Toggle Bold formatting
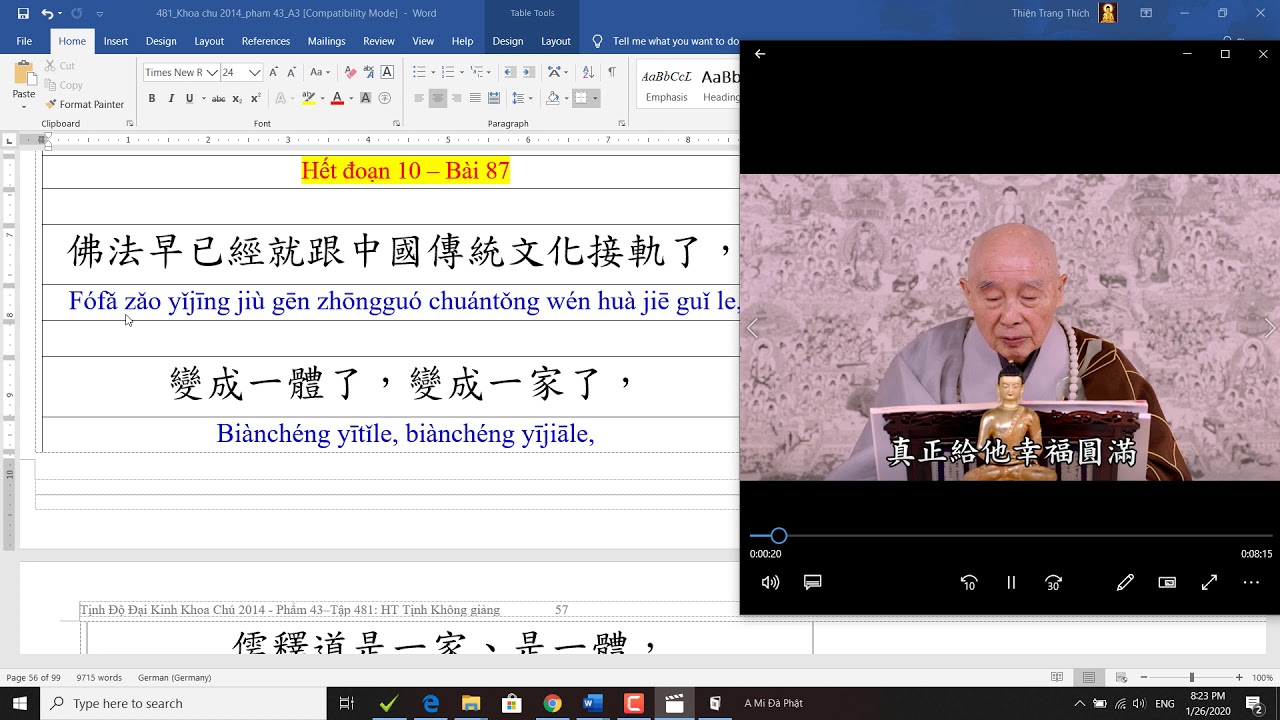This screenshot has height=720, width=1280. pyautogui.click(x=152, y=98)
